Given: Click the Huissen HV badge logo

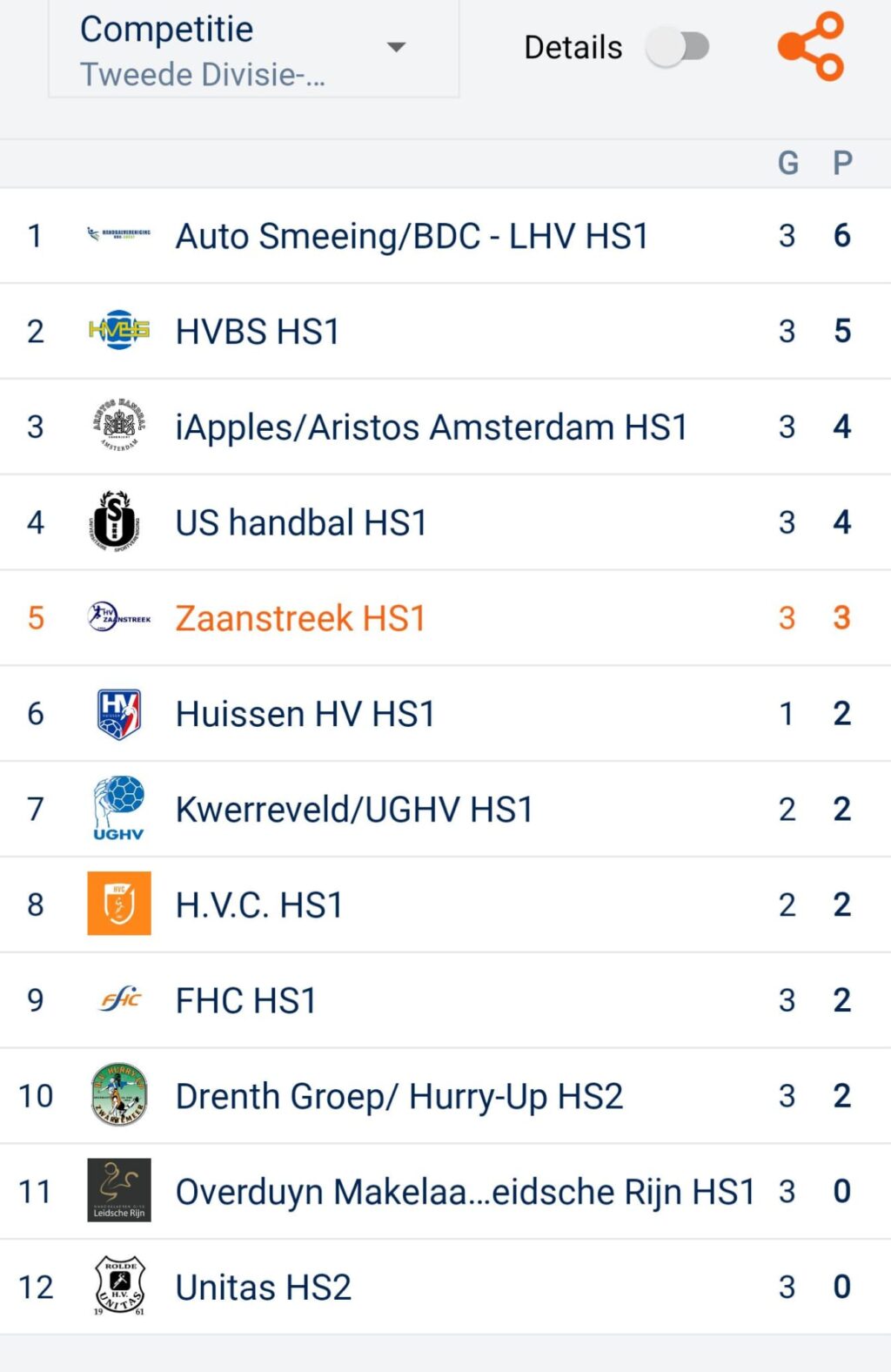Looking at the screenshot, I should 119,714.
